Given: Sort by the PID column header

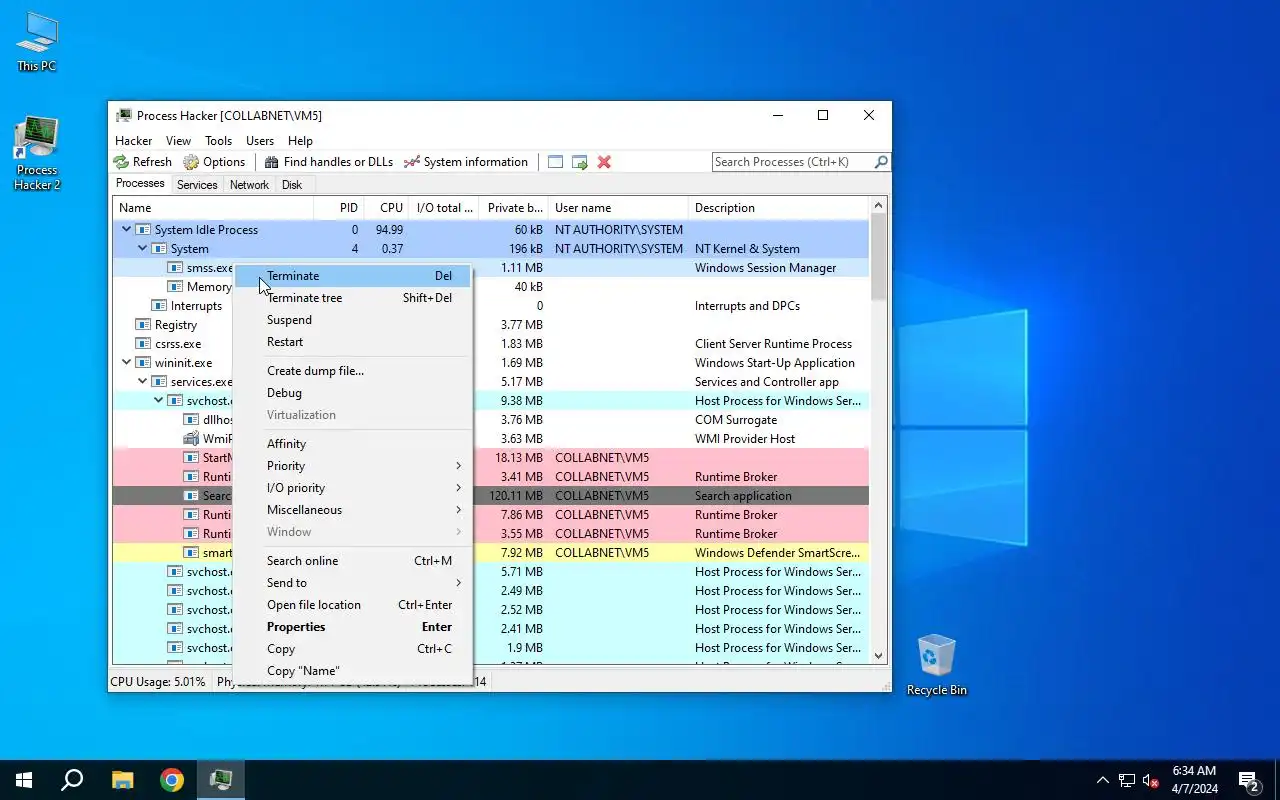Looking at the screenshot, I should (338, 208).
